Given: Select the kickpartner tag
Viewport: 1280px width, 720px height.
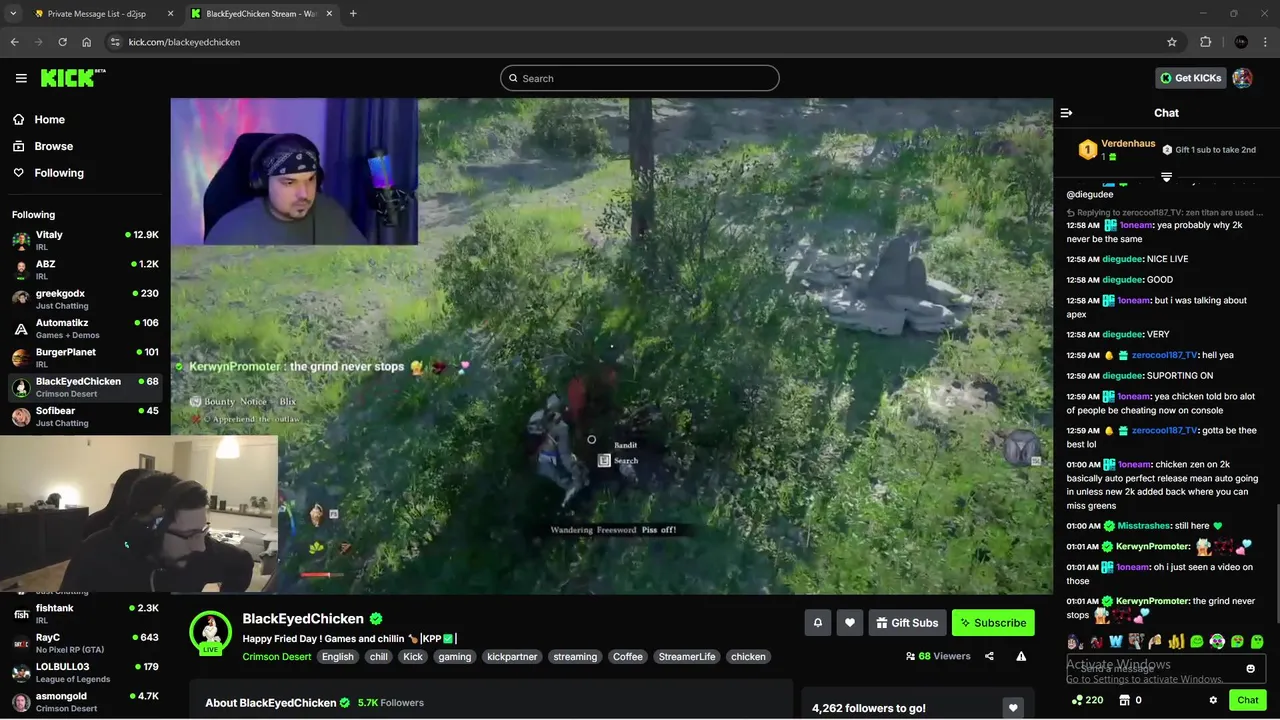Looking at the screenshot, I should 512,657.
